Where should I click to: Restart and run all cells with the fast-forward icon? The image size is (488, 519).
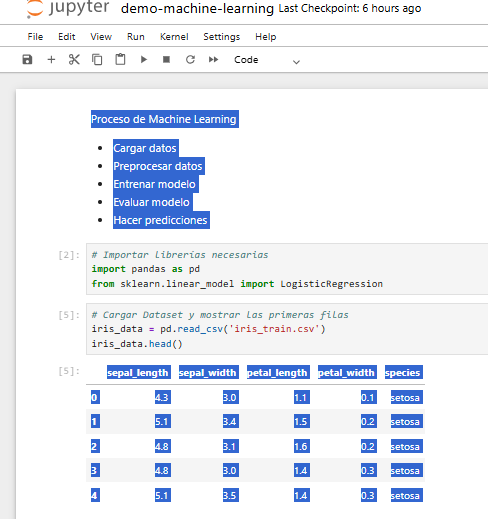tap(213, 60)
